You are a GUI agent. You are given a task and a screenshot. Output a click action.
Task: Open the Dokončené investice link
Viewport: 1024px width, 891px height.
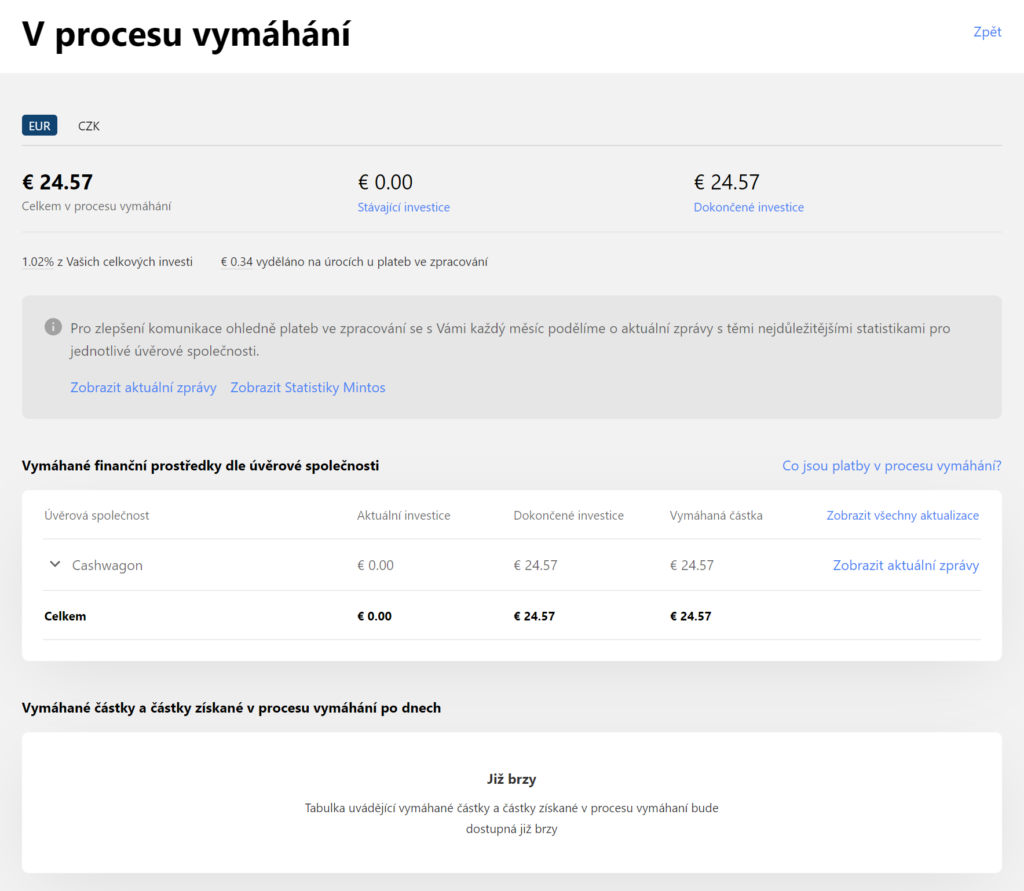748,207
